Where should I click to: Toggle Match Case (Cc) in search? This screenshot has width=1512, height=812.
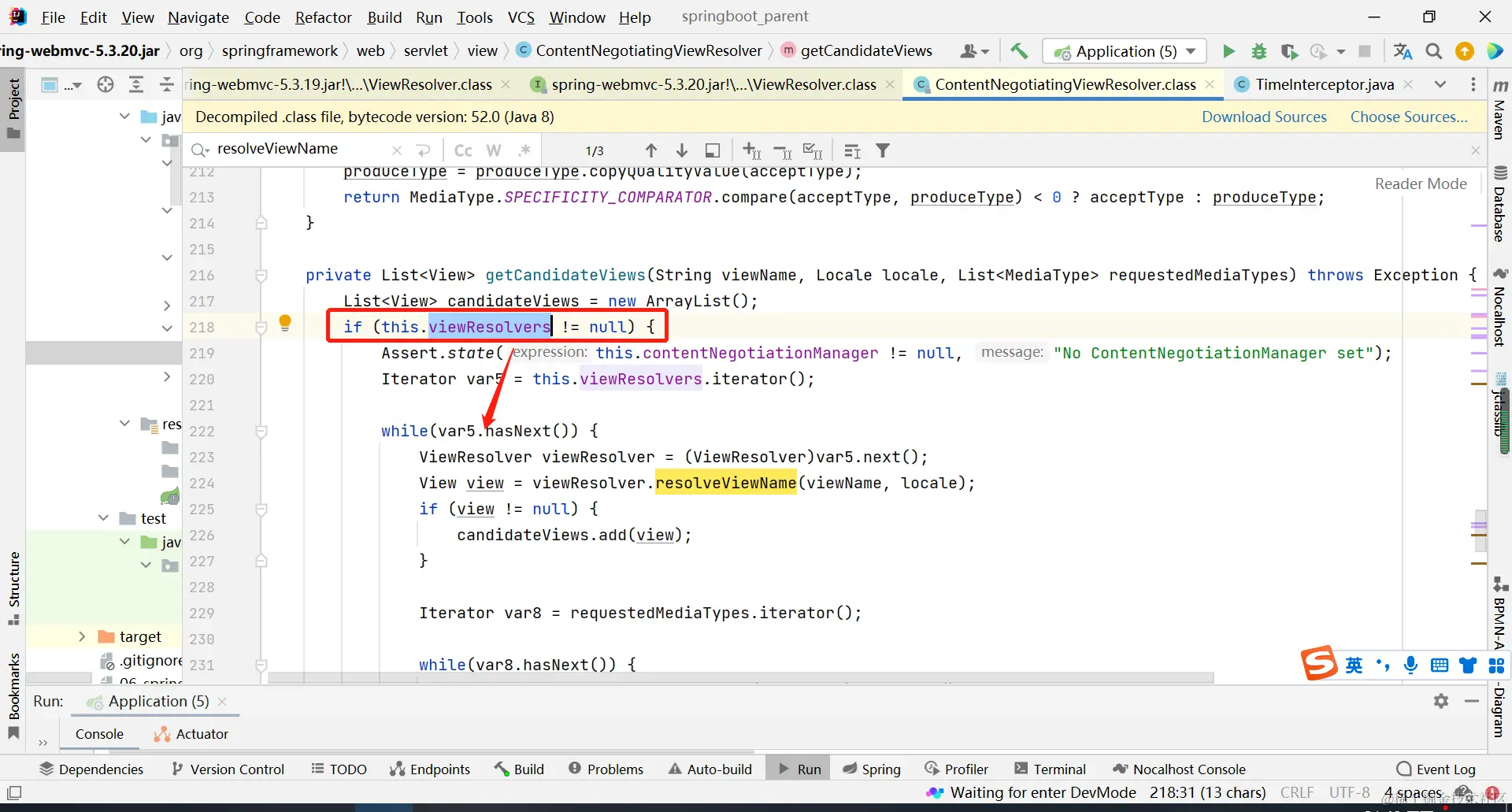tap(463, 150)
